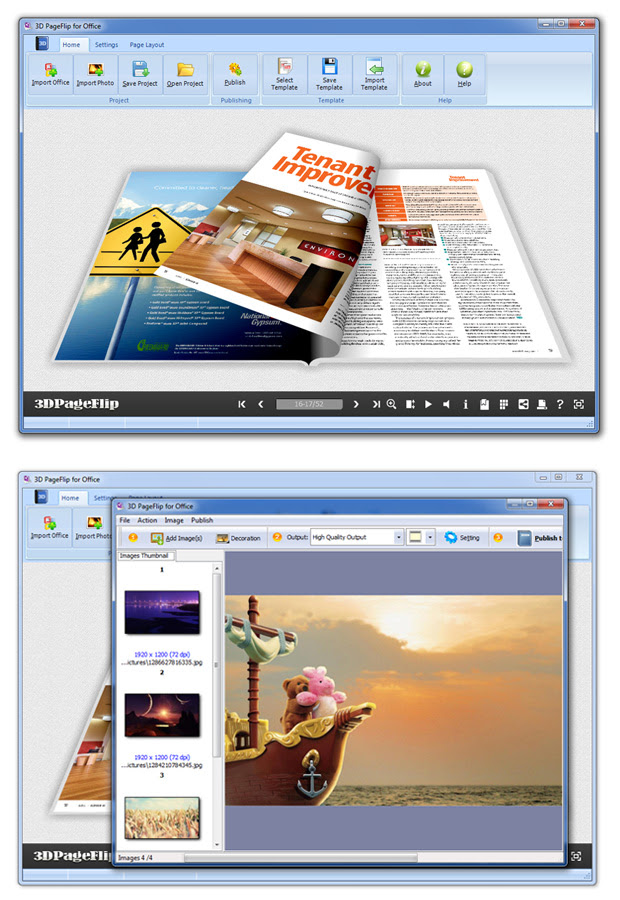Screen dimensions: 620x900
Task: Expand the color swatch dropdown arrow
Action: click(429, 537)
